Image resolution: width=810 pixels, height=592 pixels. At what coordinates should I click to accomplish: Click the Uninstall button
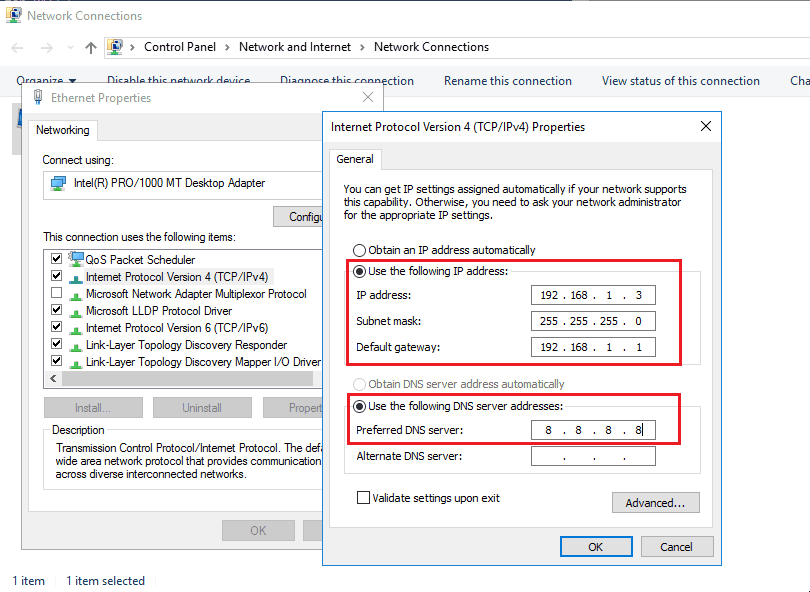[x=202, y=408]
